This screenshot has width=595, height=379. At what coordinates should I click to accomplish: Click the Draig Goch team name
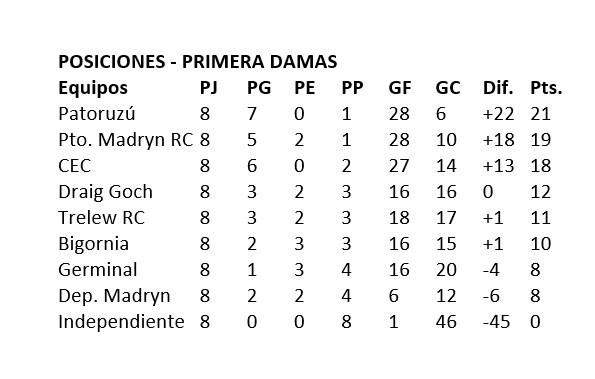pos(105,192)
